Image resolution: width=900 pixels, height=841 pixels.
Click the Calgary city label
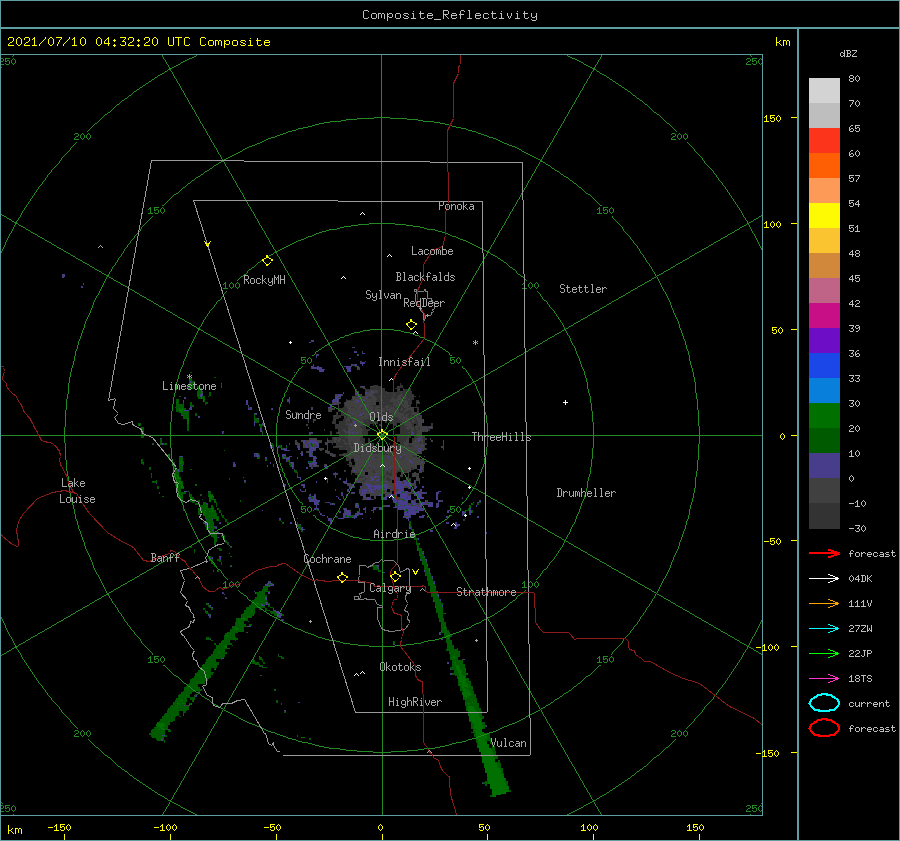(390, 588)
